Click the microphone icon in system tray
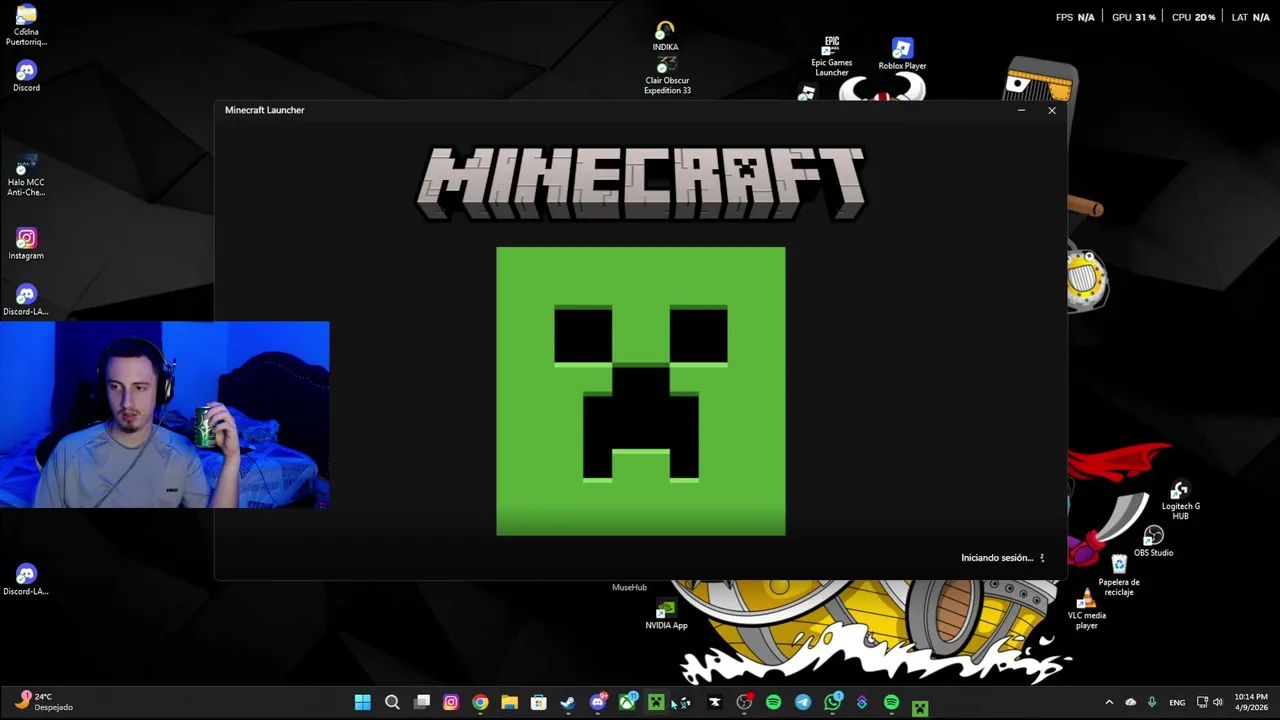This screenshot has width=1280, height=720. coord(1152,702)
